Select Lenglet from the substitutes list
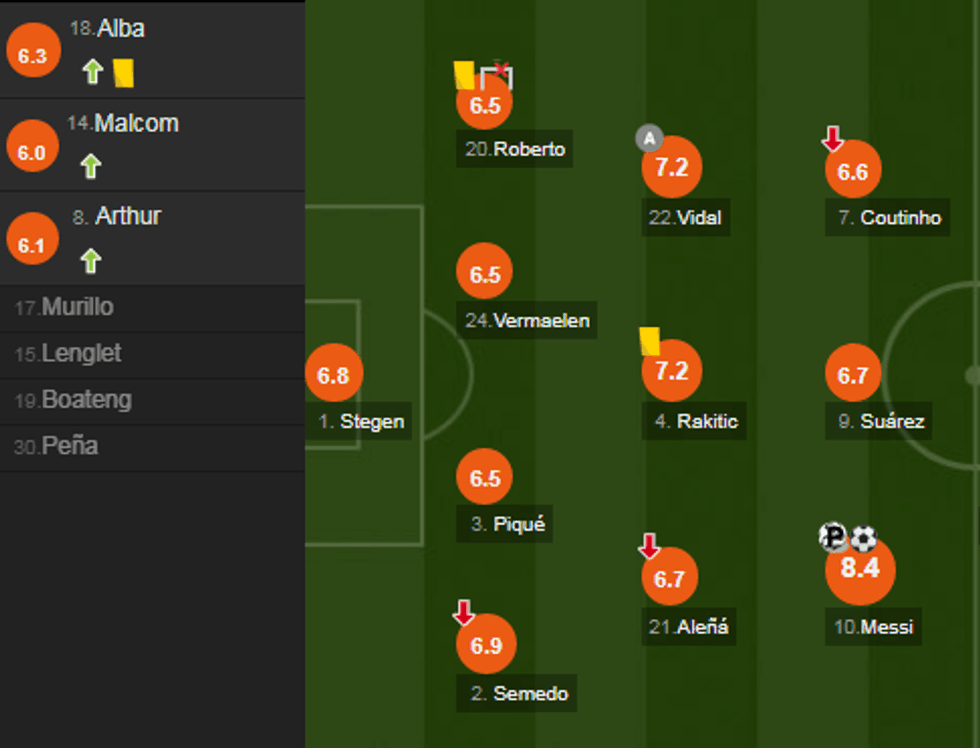 pos(81,354)
